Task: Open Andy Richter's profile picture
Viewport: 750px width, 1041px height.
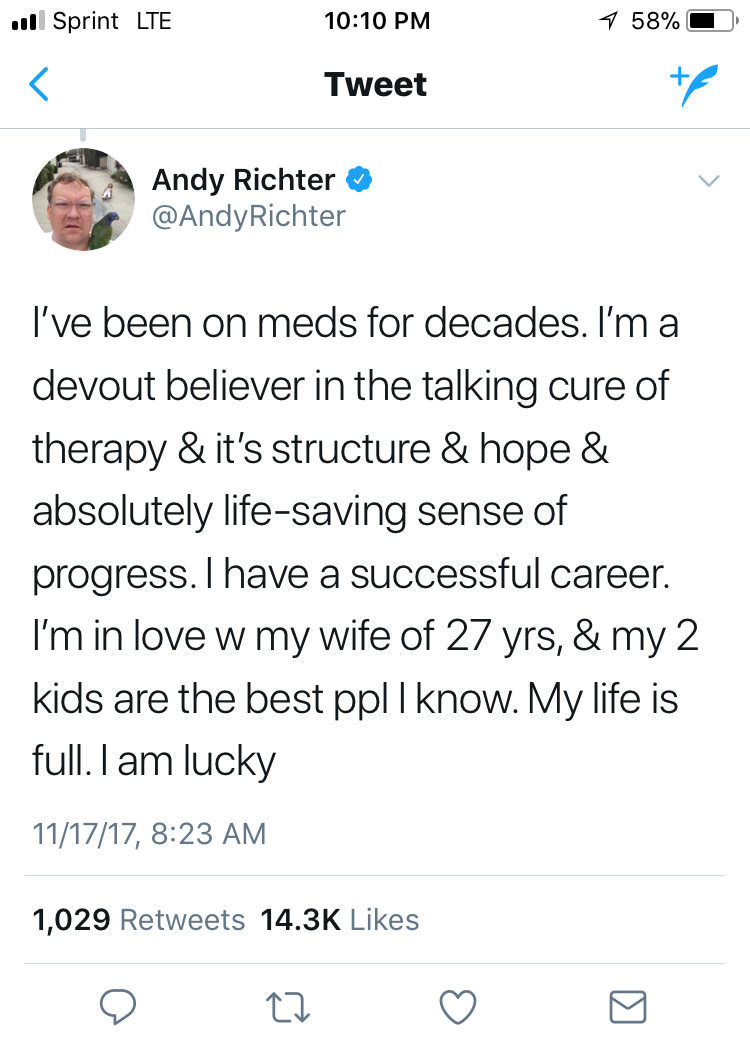Action: (83, 199)
